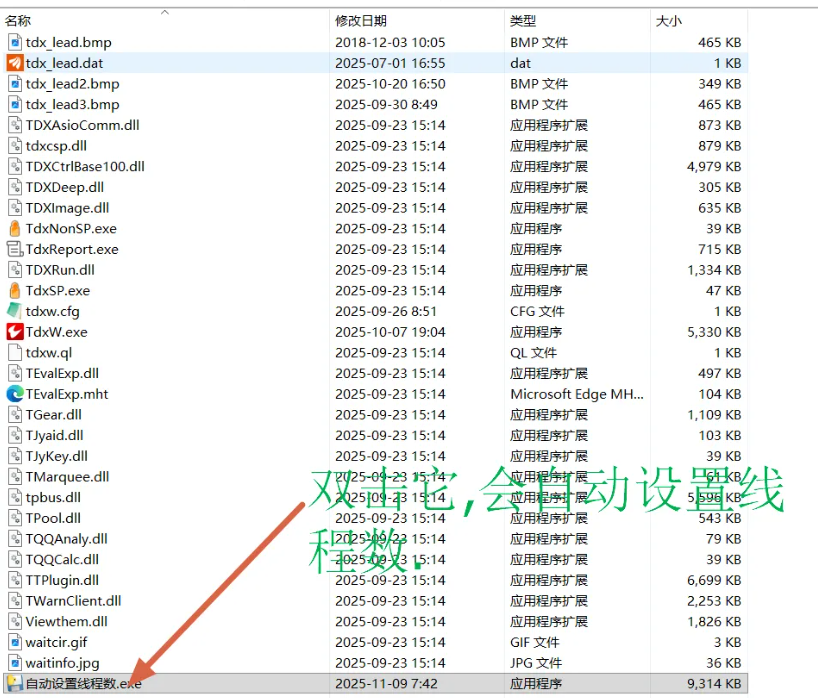Viewport: 818px width, 698px height.
Task: Sort files by the 大小 column
Action: pyautogui.click(x=670, y=18)
